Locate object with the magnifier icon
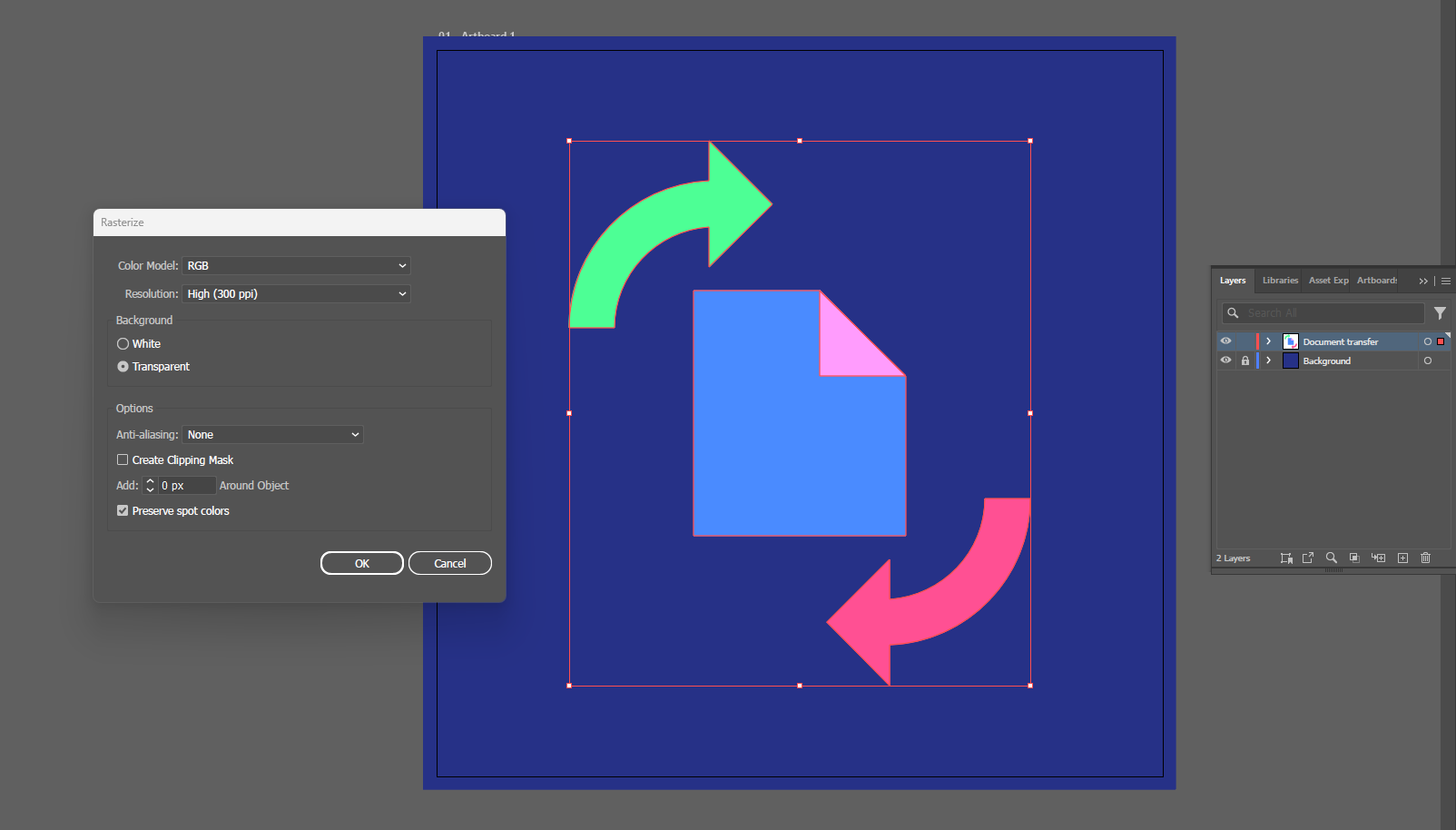This screenshot has height=830, width=1456. [1332, 558]
